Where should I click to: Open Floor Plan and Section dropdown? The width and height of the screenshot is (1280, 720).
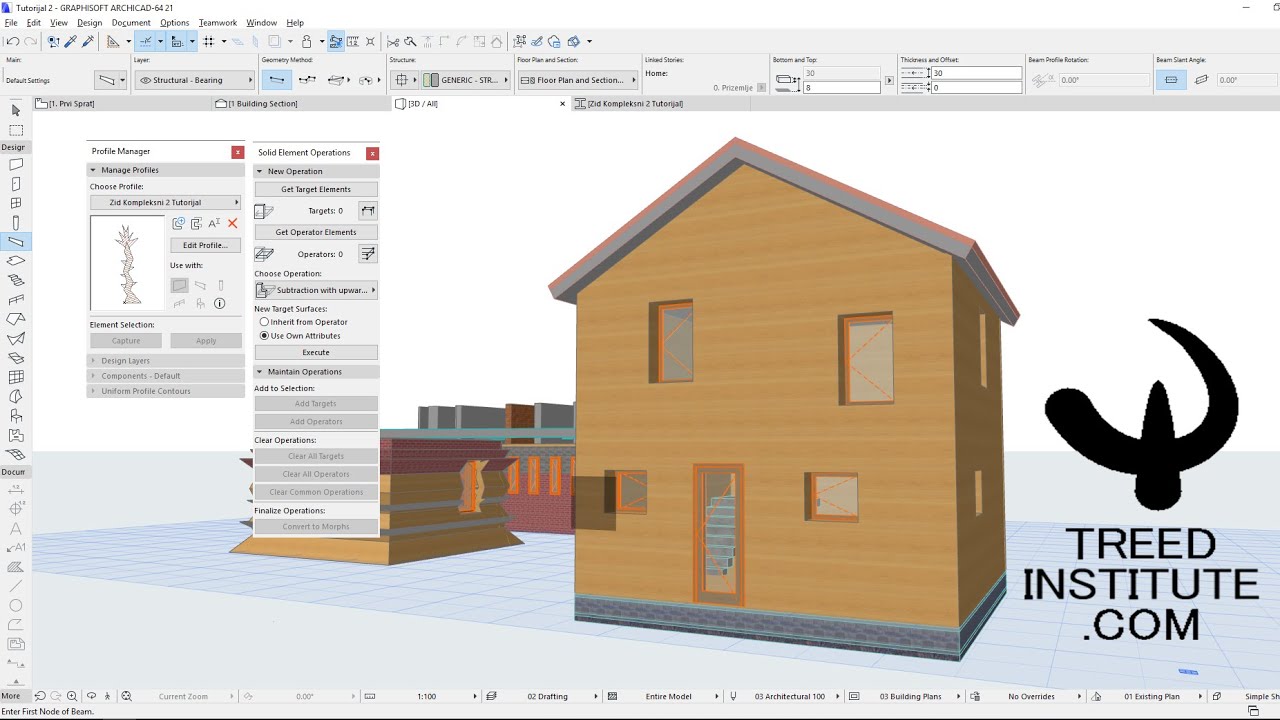(578, 80)
